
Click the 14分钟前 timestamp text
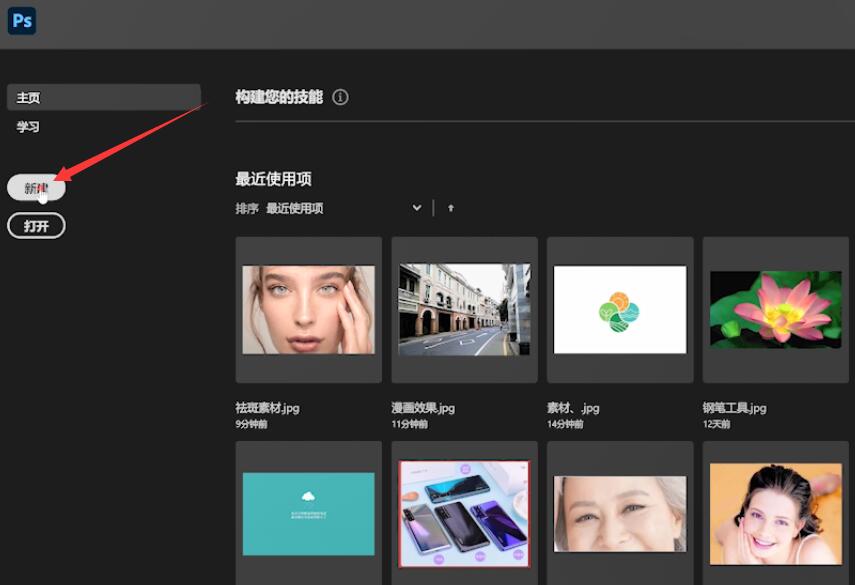[565, 424]
